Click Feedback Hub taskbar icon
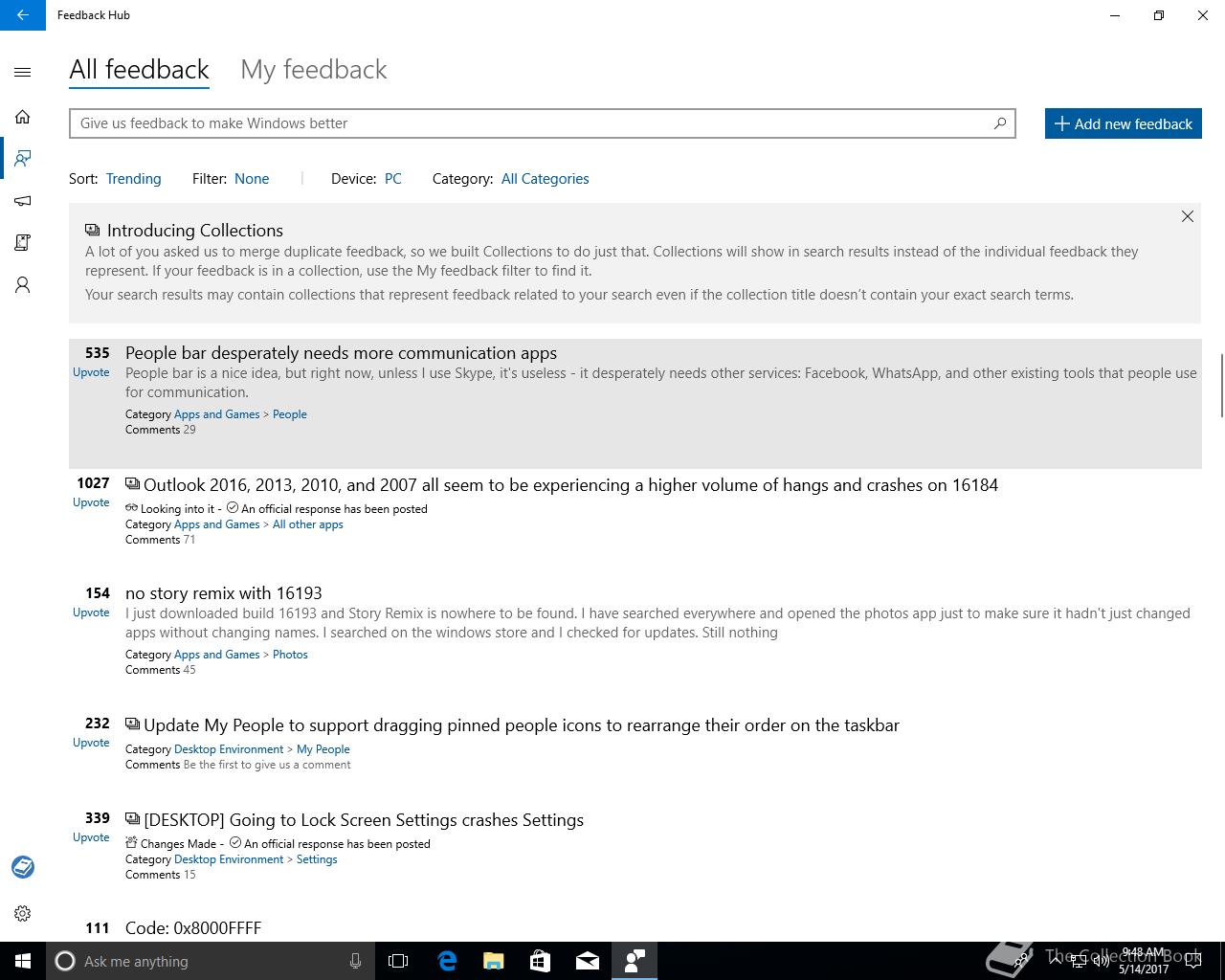1225x980 pixels. [634, 961]
